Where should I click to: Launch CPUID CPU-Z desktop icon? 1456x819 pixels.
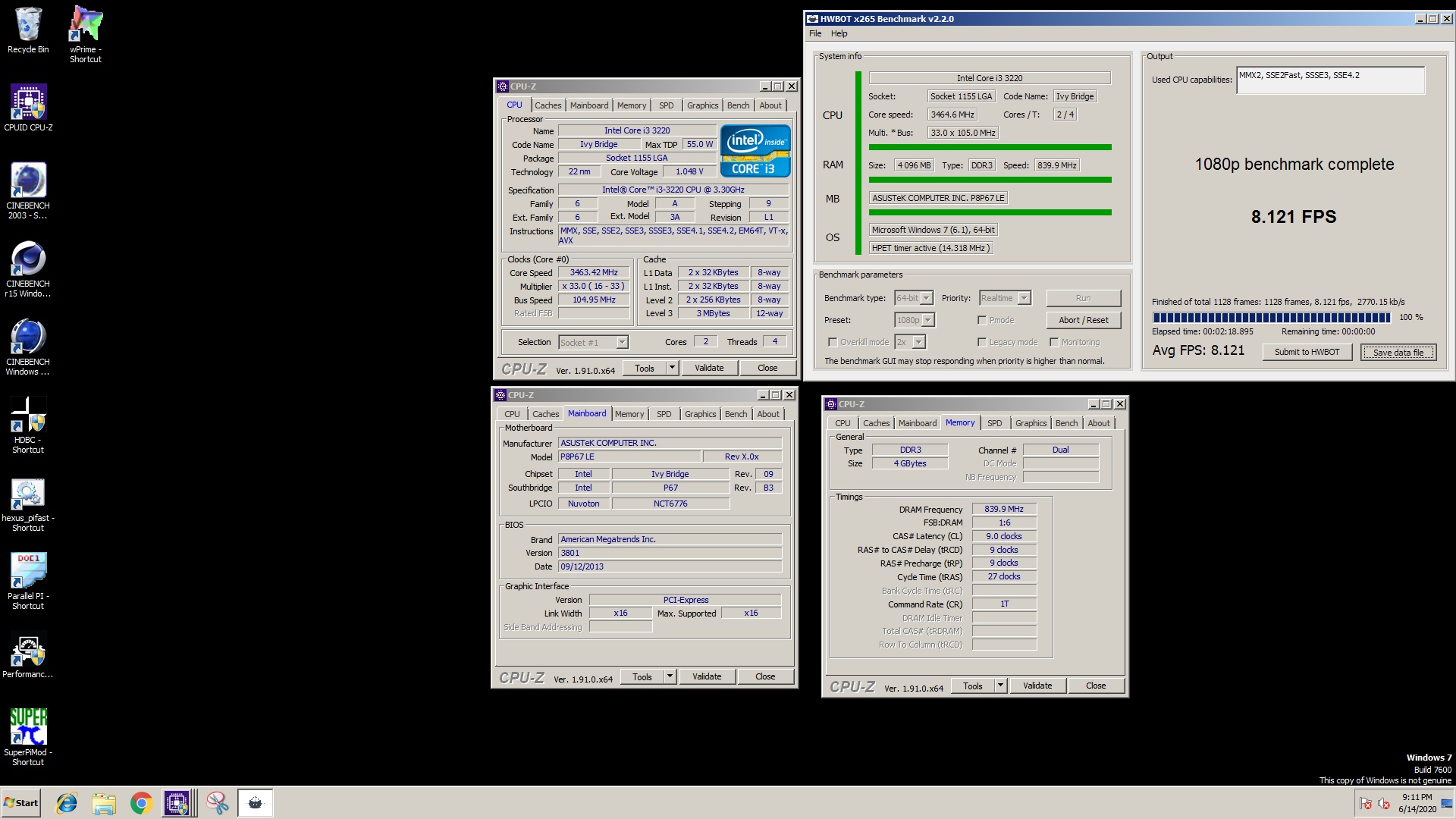[x=28, y=108]
